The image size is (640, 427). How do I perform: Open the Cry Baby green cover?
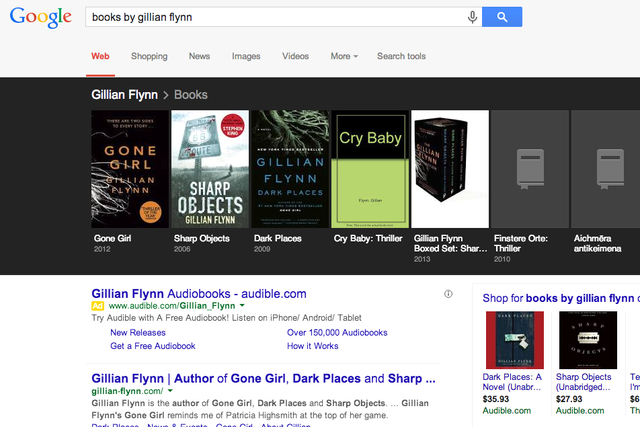(370, 169)
